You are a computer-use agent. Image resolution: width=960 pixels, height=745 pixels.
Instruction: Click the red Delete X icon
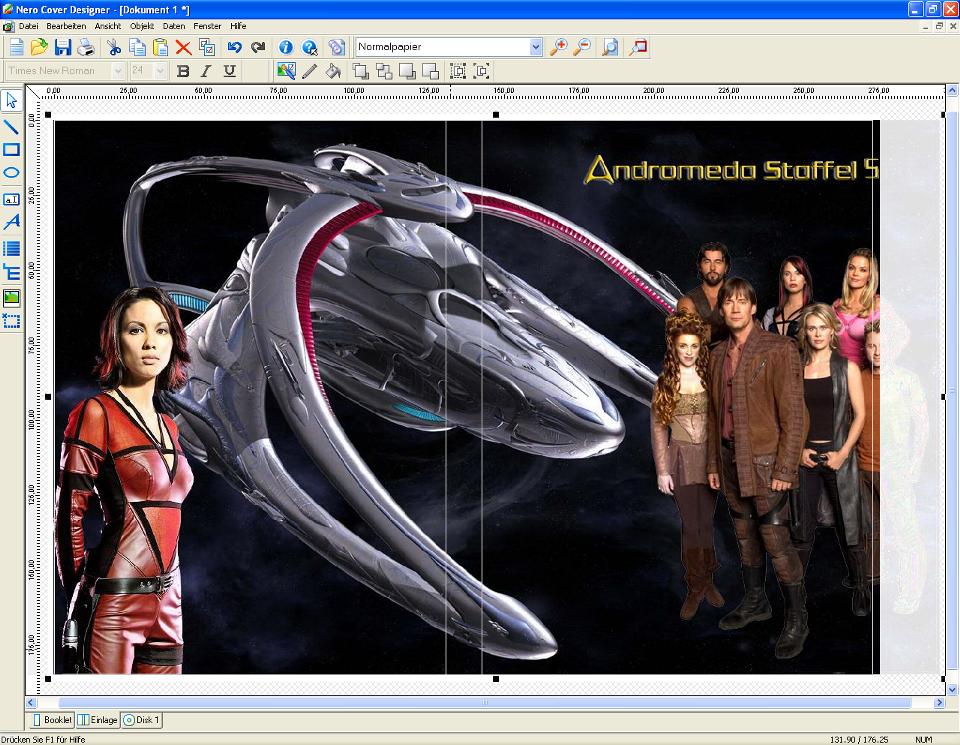pos(183,47)
